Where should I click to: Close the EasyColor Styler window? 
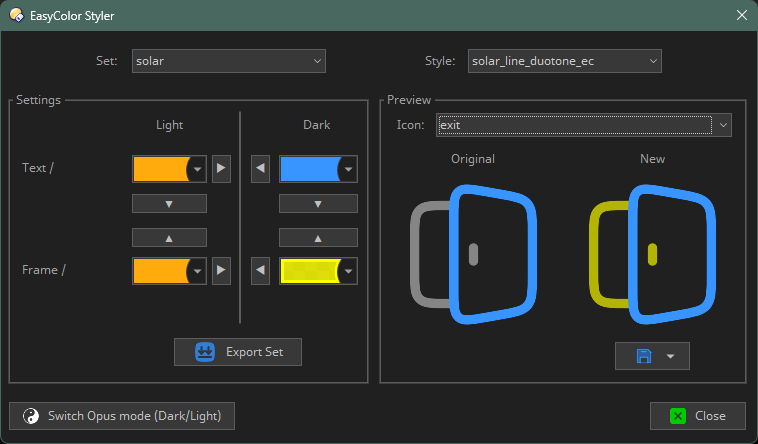pos(742,15)
